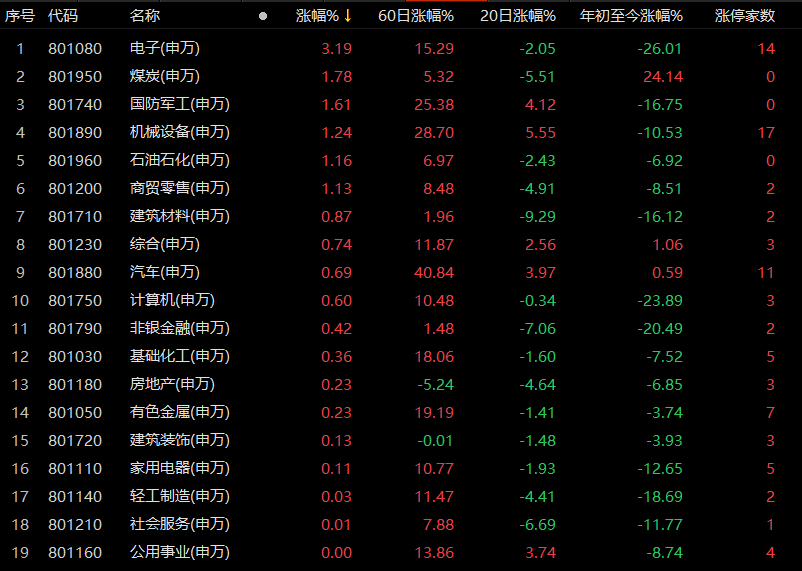Click the 有色金属(申万) name

click(x=179, y=412)
